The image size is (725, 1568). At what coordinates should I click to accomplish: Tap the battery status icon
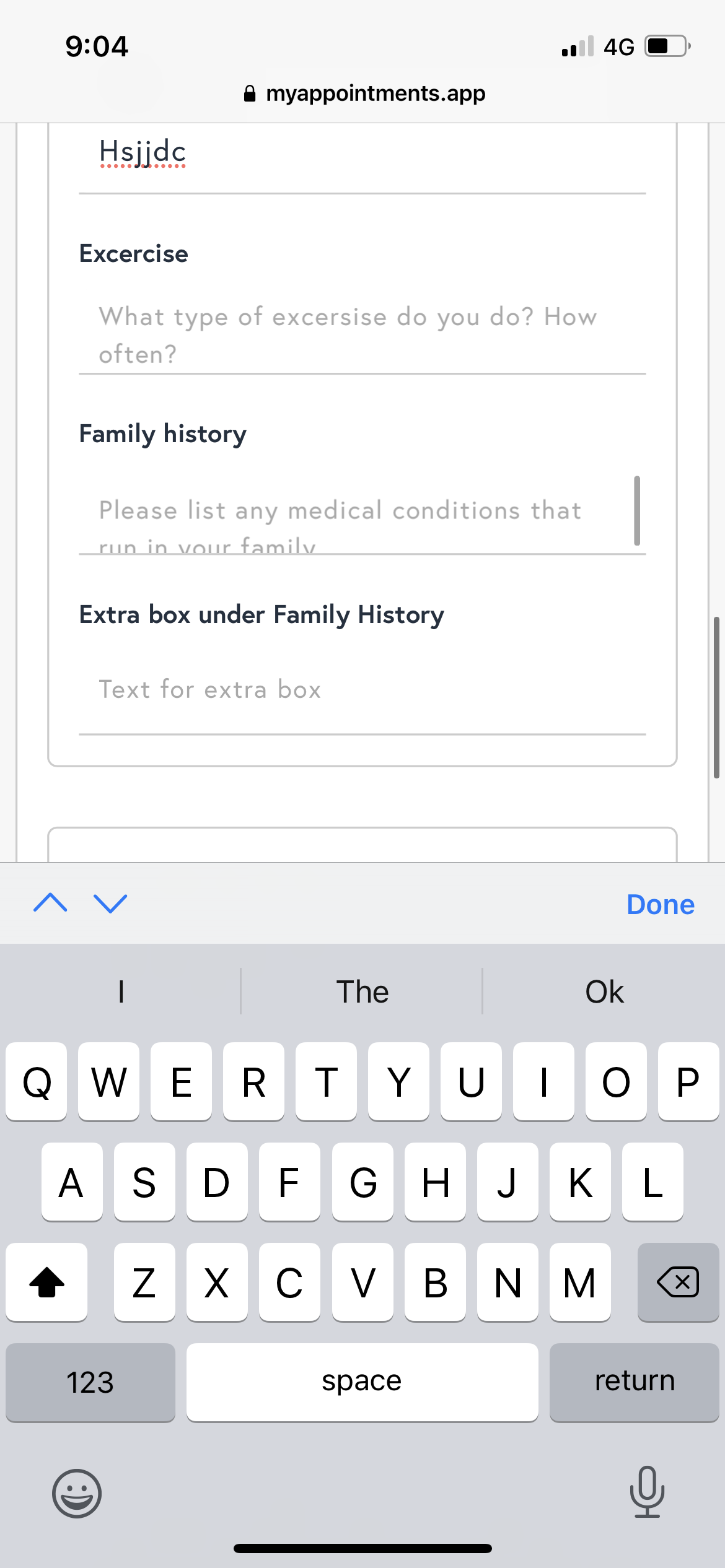point(667,46)
